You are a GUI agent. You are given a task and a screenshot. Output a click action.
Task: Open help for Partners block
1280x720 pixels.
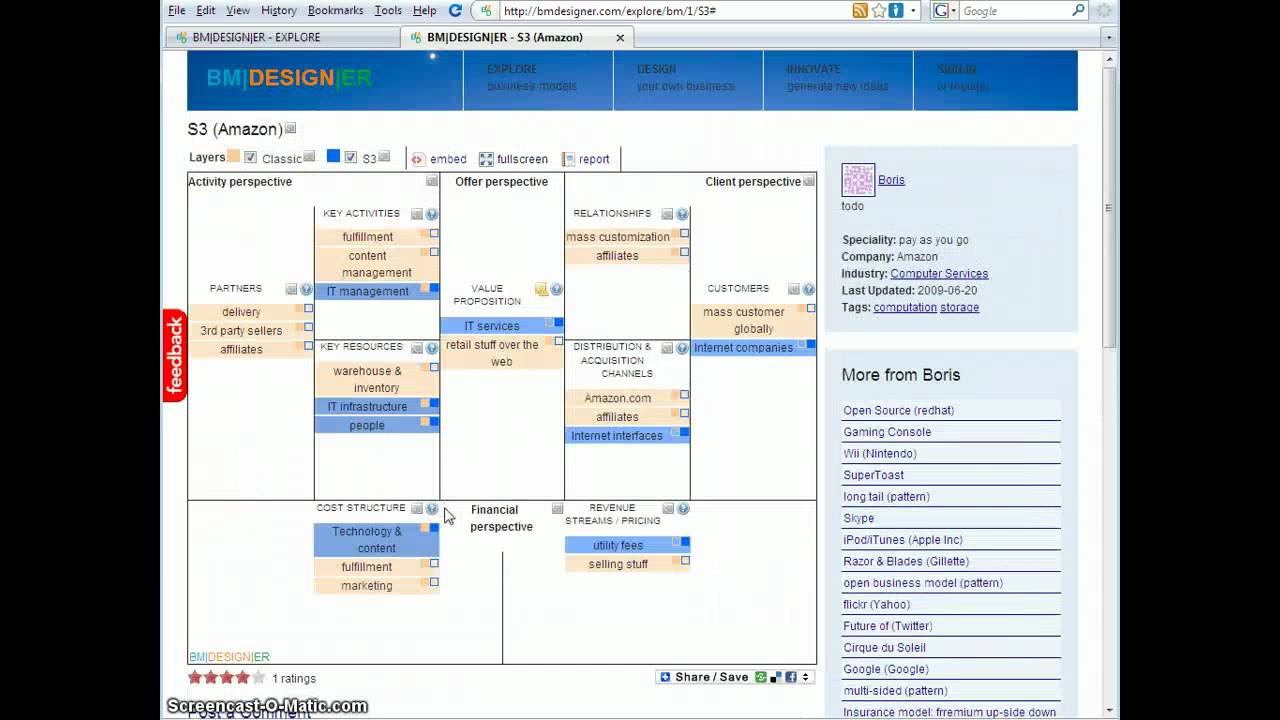(x=306, y=290)
